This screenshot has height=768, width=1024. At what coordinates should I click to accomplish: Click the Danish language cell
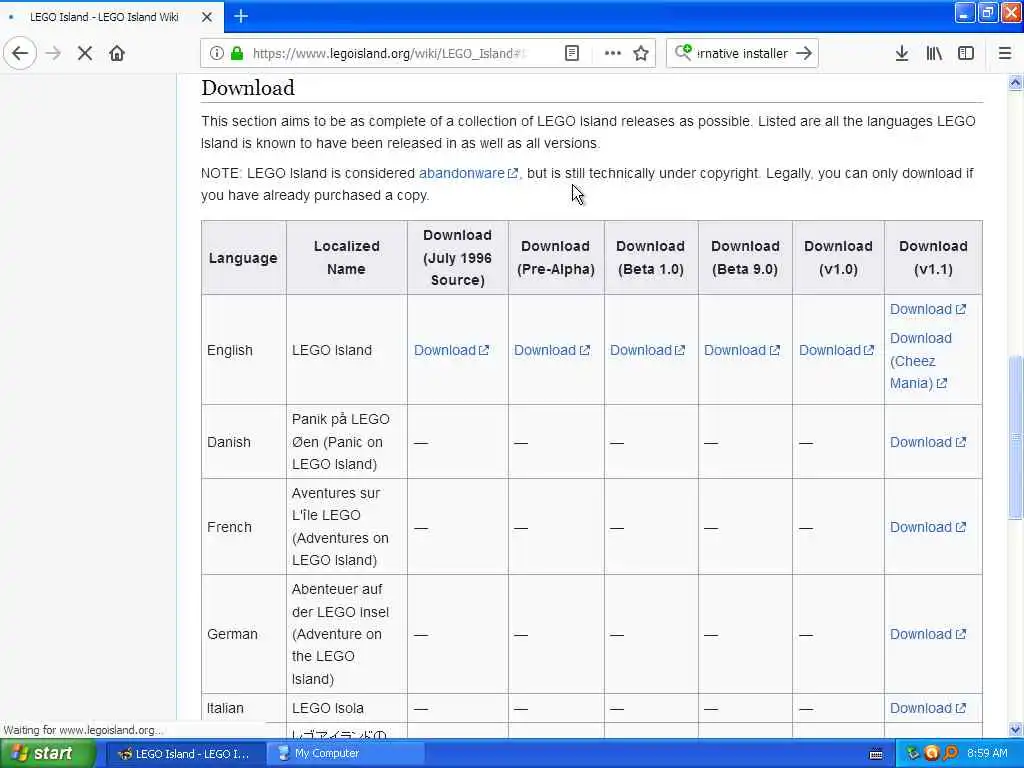[244, 442]
